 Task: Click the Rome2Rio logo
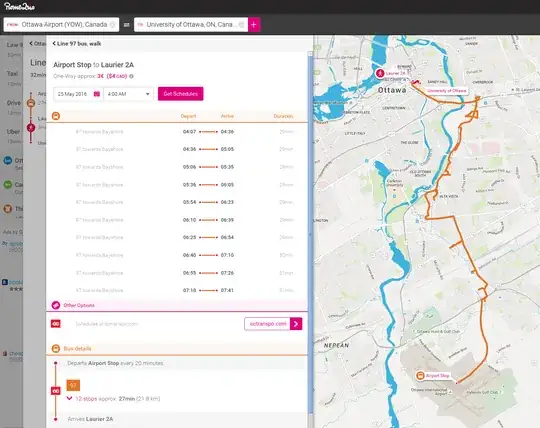19,7
